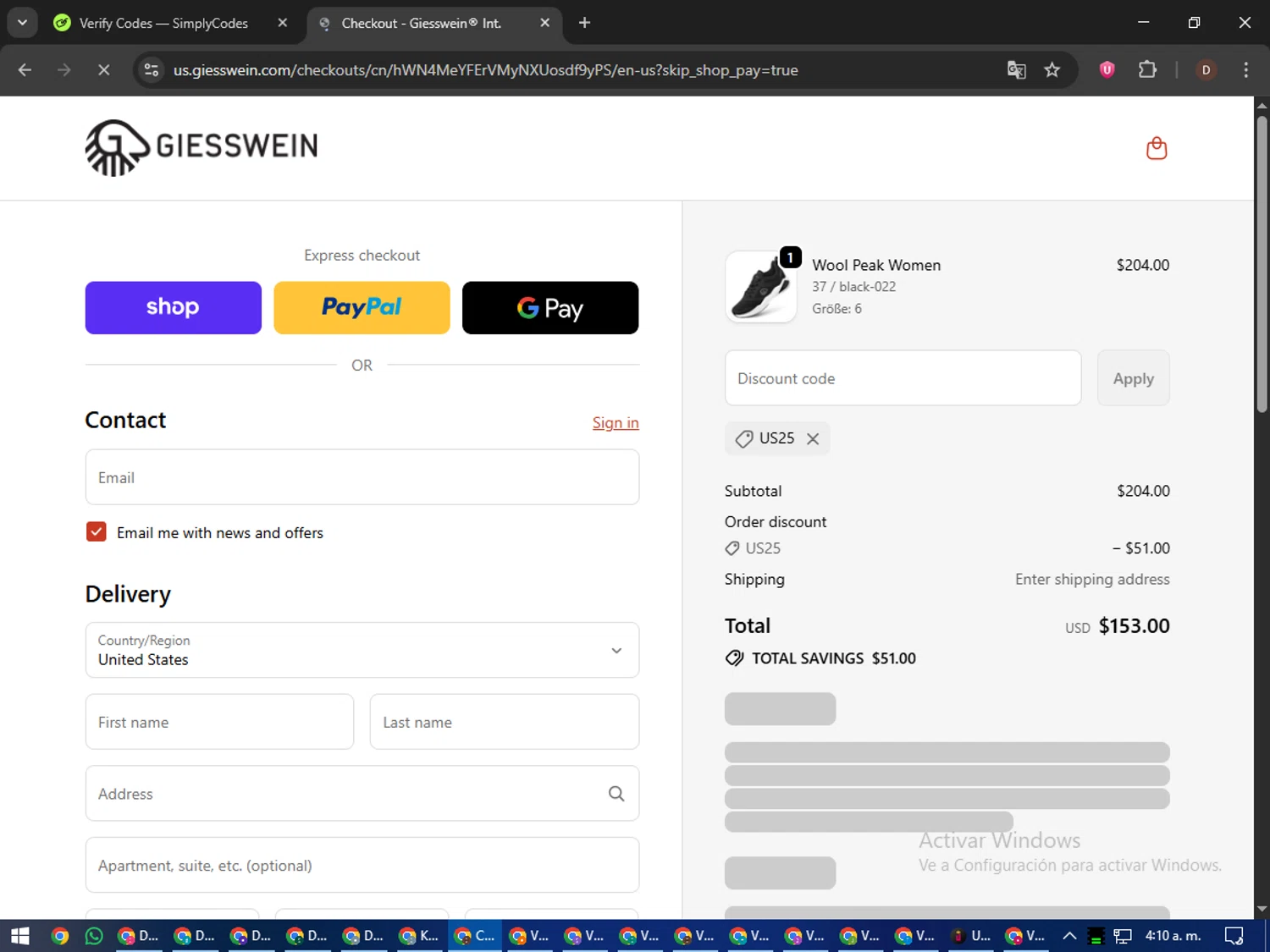Focus the First name field
The width and height of the screenshot is (1270, 952).
pos(219,722)
